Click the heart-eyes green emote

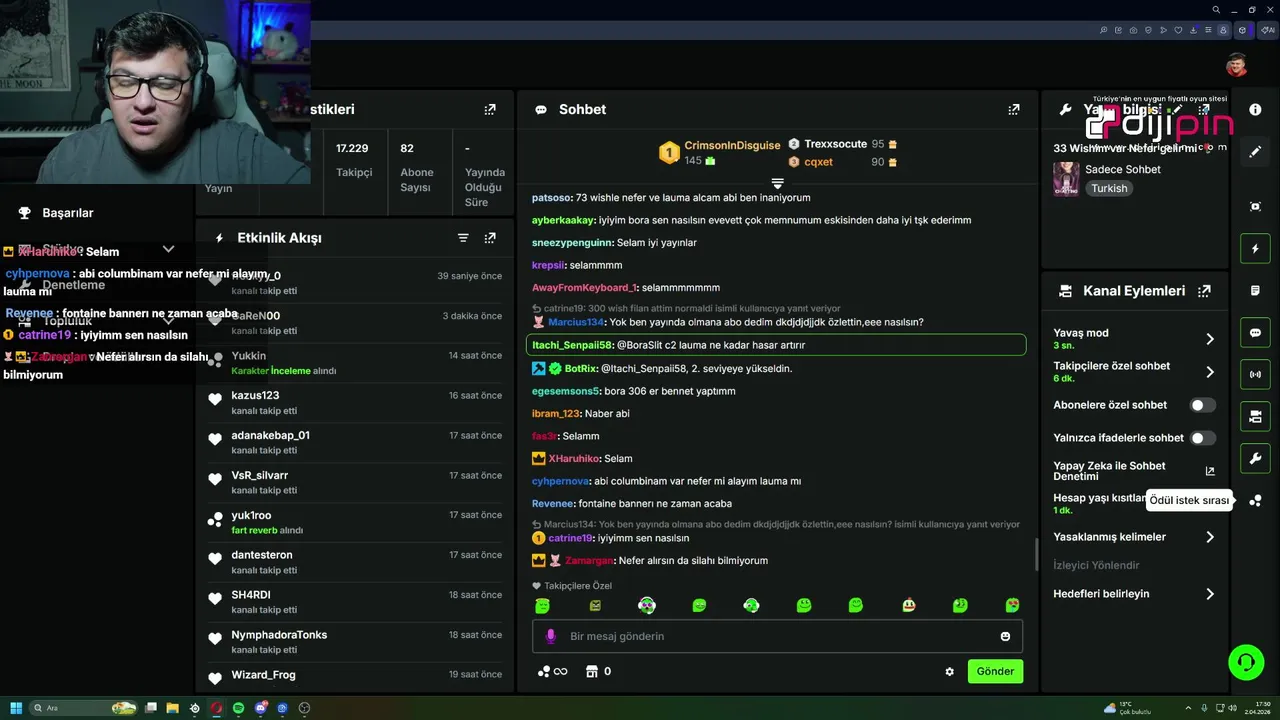[x=1012, y=605]
